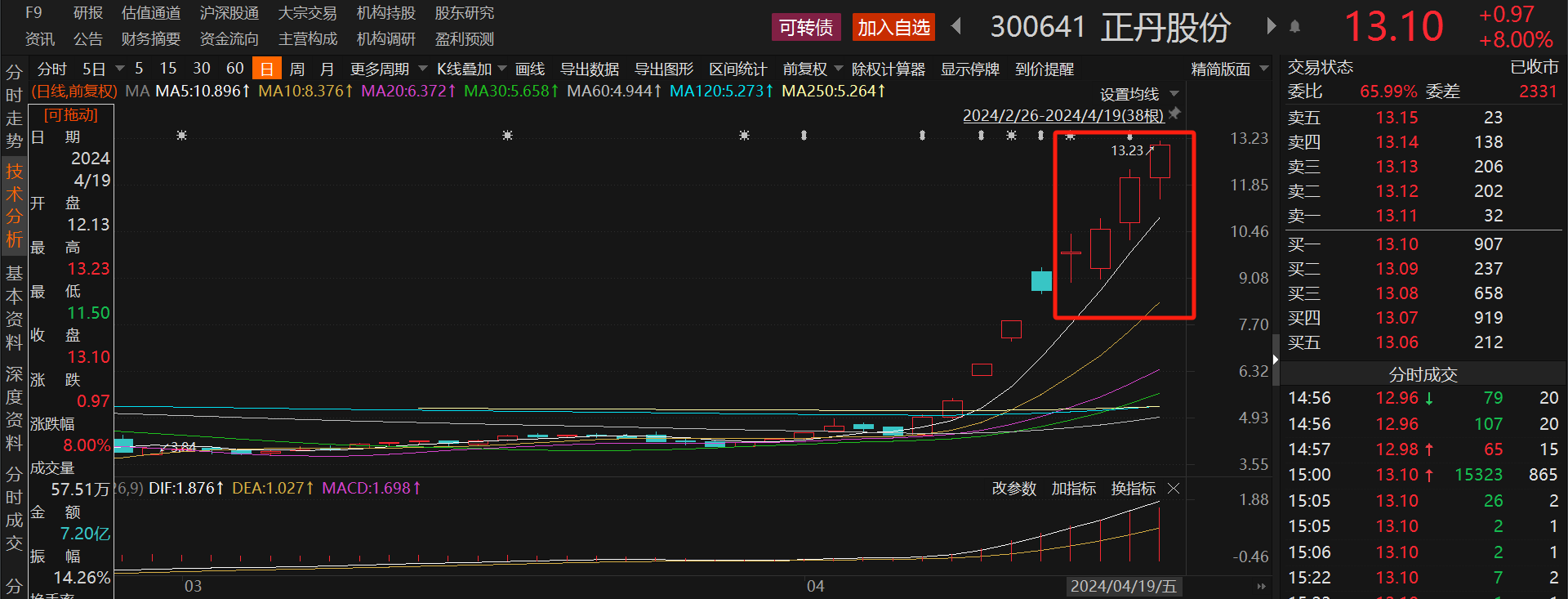Click the MA5 white moving average legend

[203, 91]
